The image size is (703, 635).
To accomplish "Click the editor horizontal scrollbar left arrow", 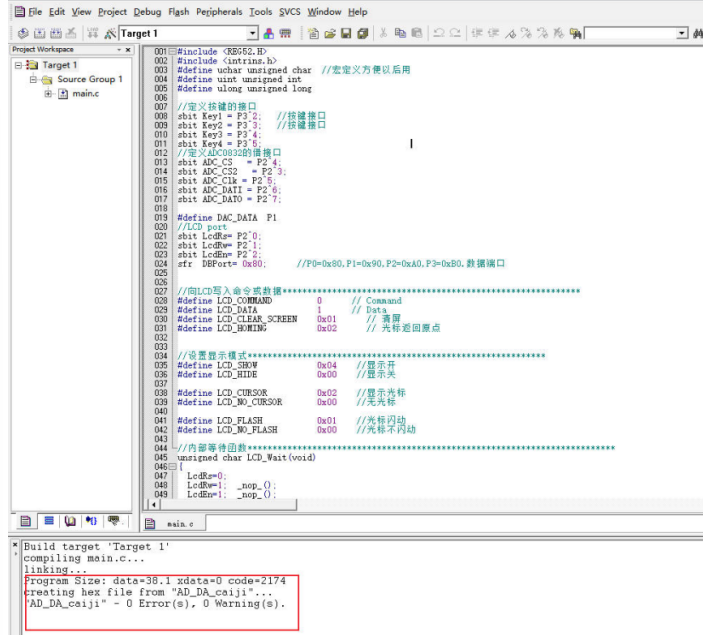I will (154, 505).
